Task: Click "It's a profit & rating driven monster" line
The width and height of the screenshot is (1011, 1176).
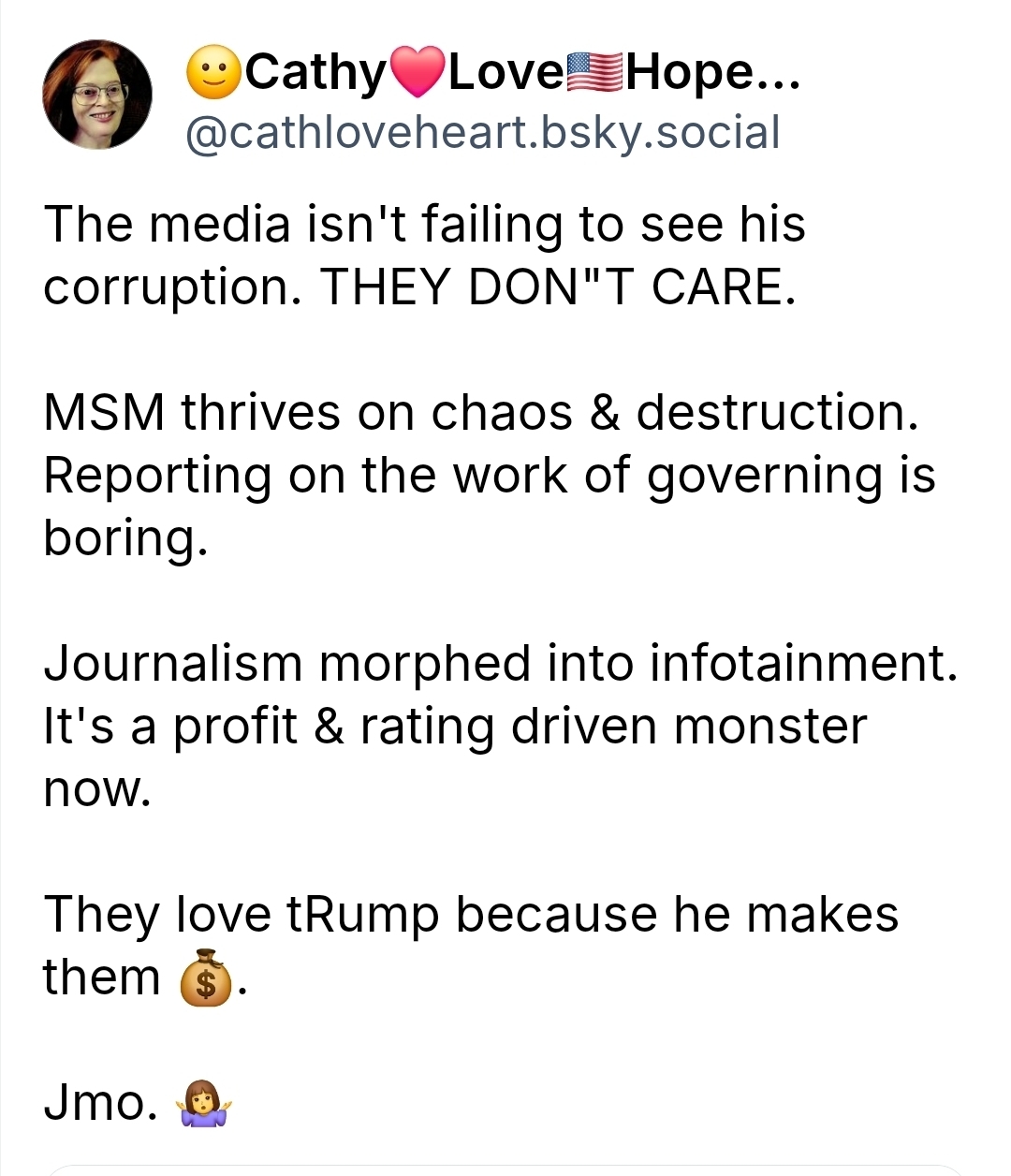Action: 455,727
